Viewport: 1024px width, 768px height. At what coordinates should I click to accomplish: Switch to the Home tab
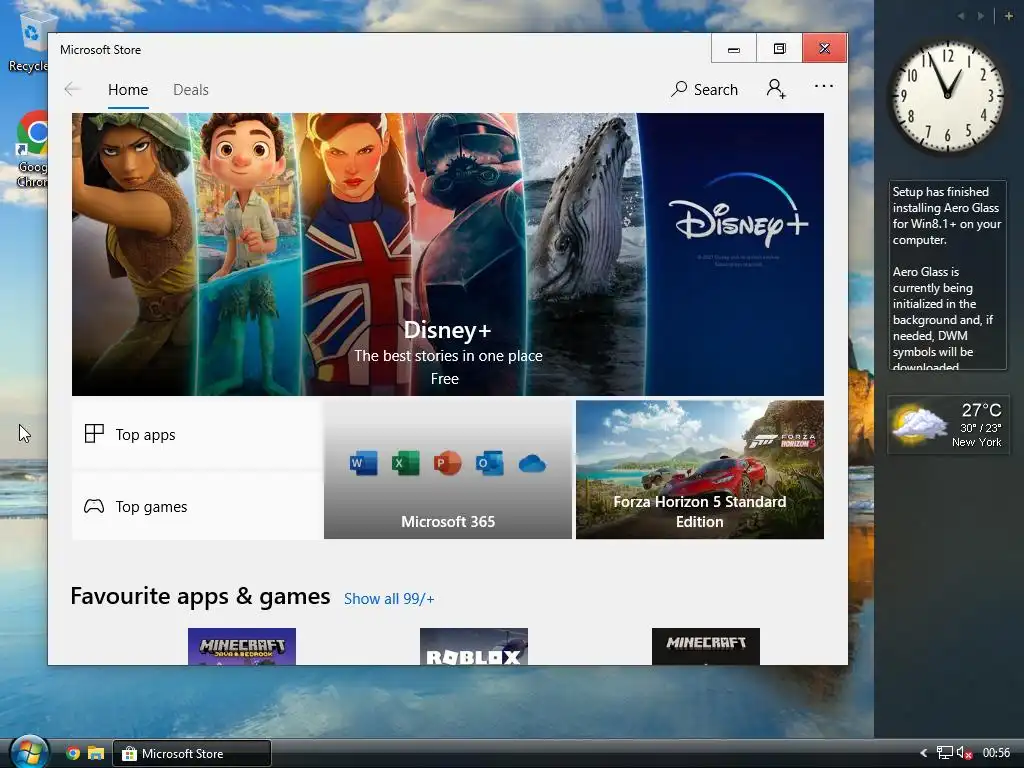tap(128, 89)
